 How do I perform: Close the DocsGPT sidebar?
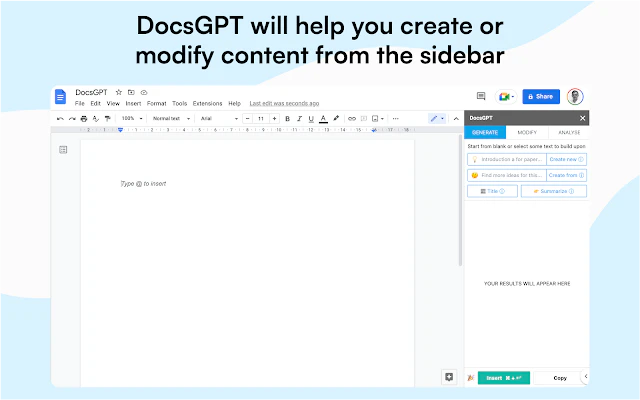pyautogui.click(x=582, y=118)
